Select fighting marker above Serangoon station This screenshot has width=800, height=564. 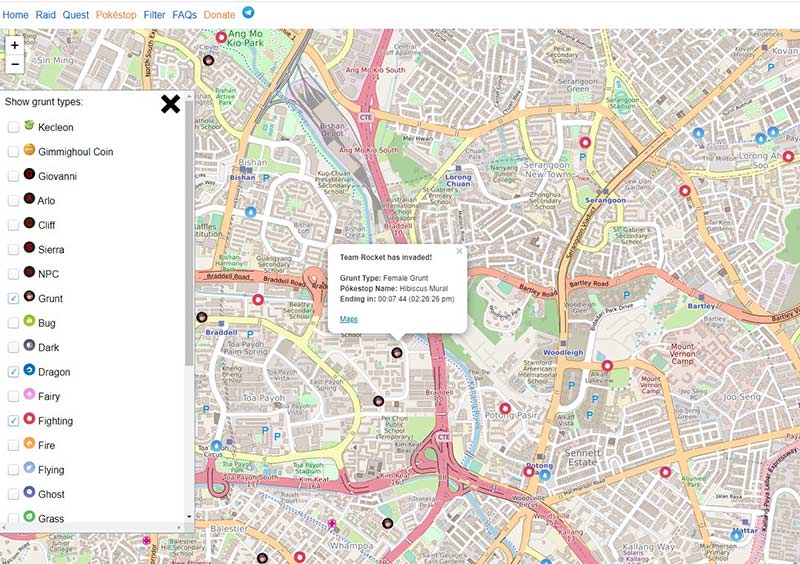[585, 142]
